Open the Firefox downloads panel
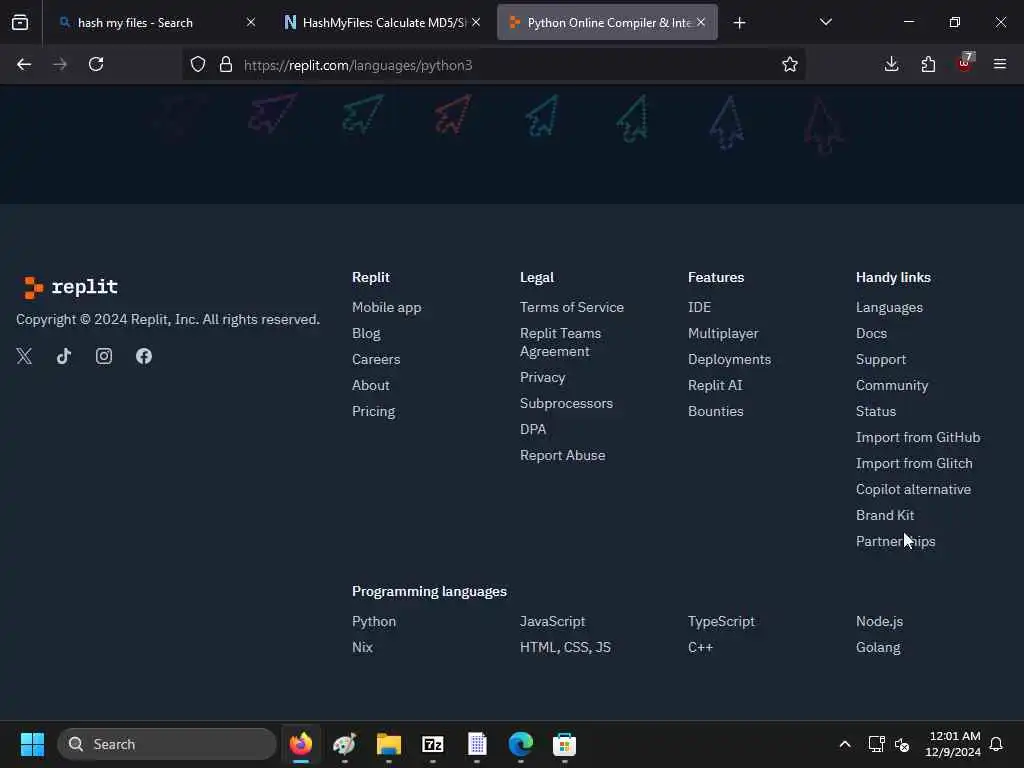 pyautogui.click(x=891, y=64)
